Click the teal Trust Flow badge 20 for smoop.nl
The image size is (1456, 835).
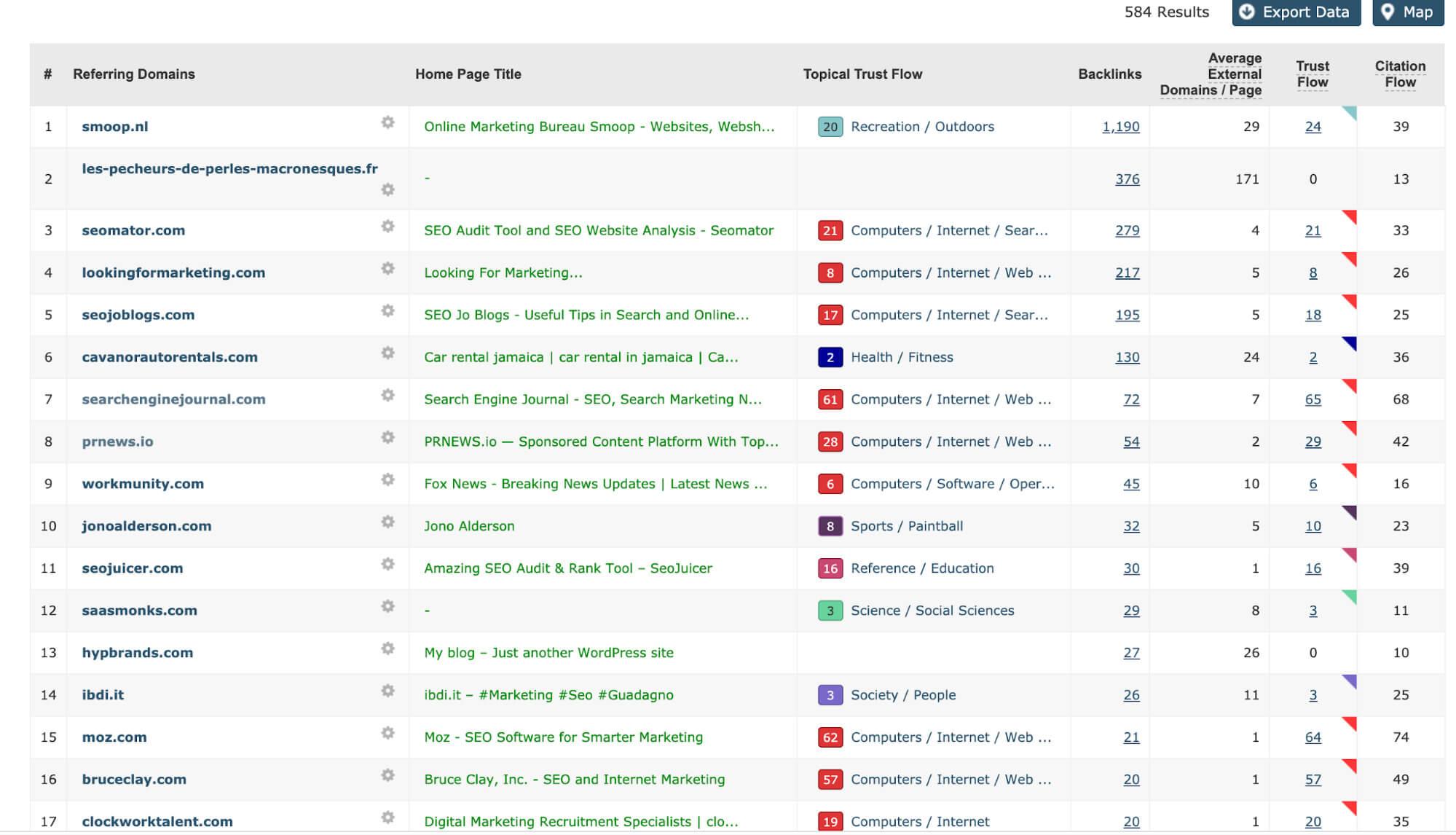(830, 127)
